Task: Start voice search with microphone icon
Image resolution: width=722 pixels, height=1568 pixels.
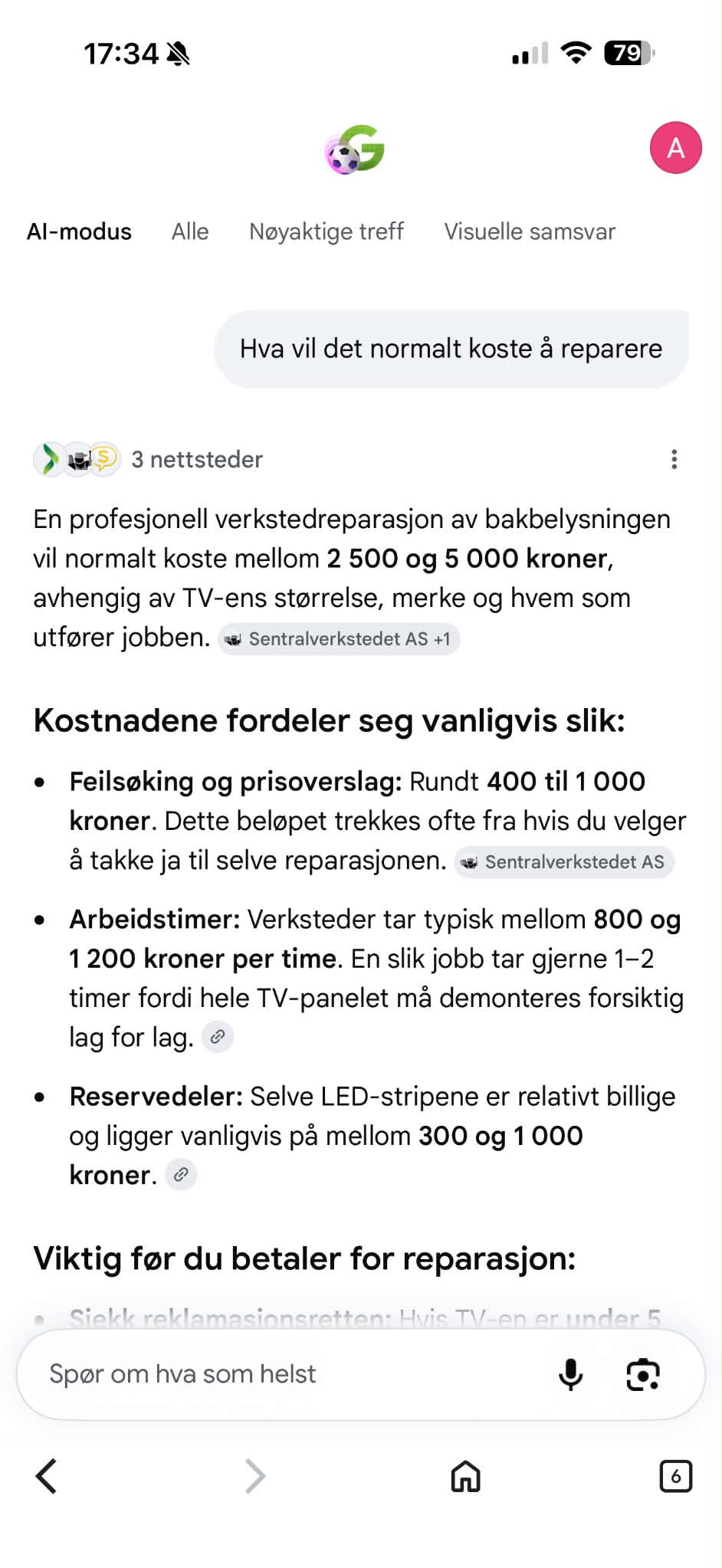Action: click(x=570, y=1374)
